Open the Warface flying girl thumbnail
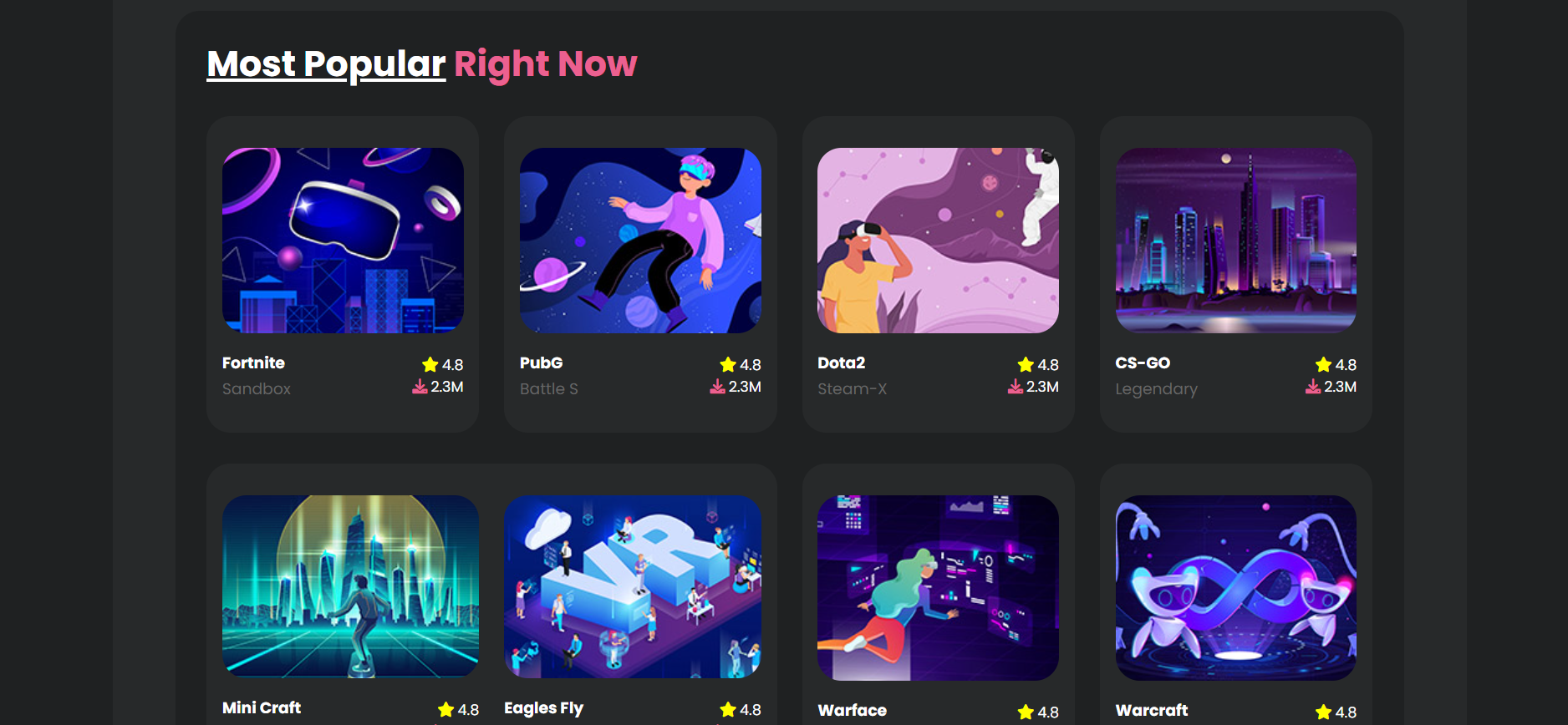Image resolution: width=1568 pixels, height=725 pixels. coord(938,588)
